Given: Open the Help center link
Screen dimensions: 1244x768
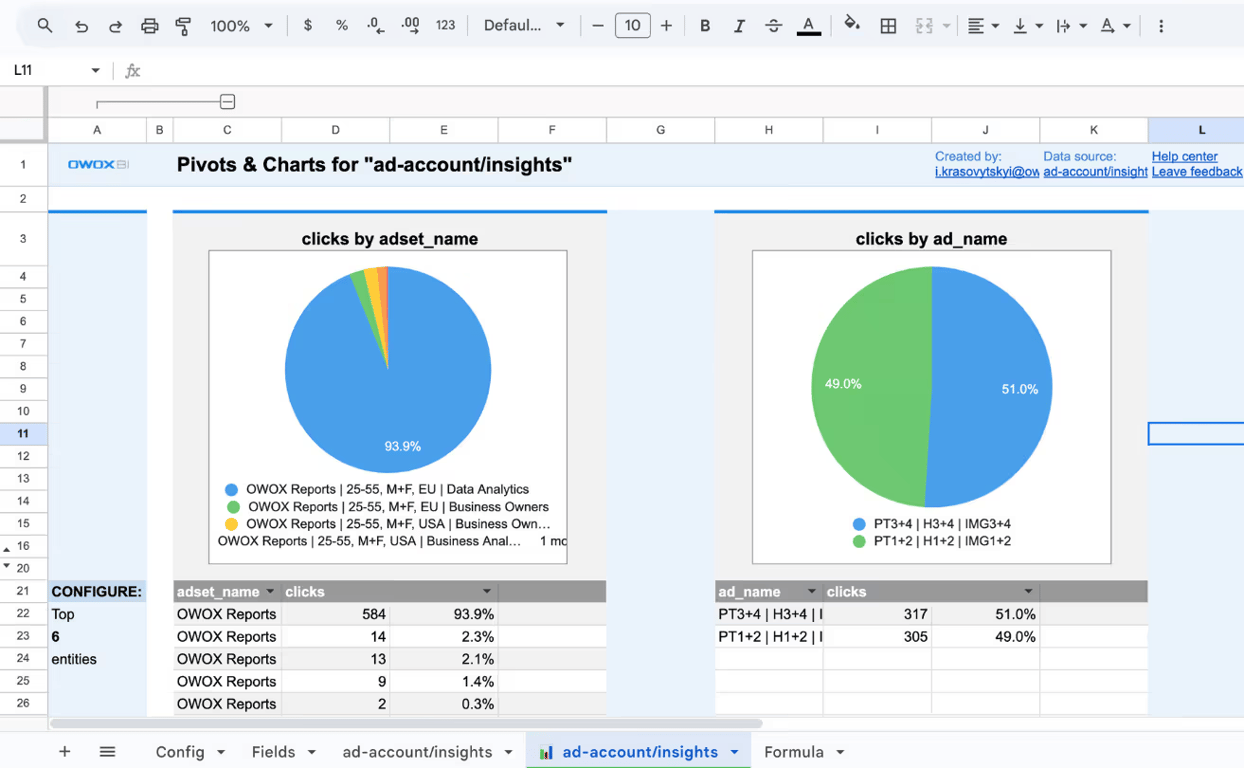Looking at the screenshot, I should point(1184,156).
